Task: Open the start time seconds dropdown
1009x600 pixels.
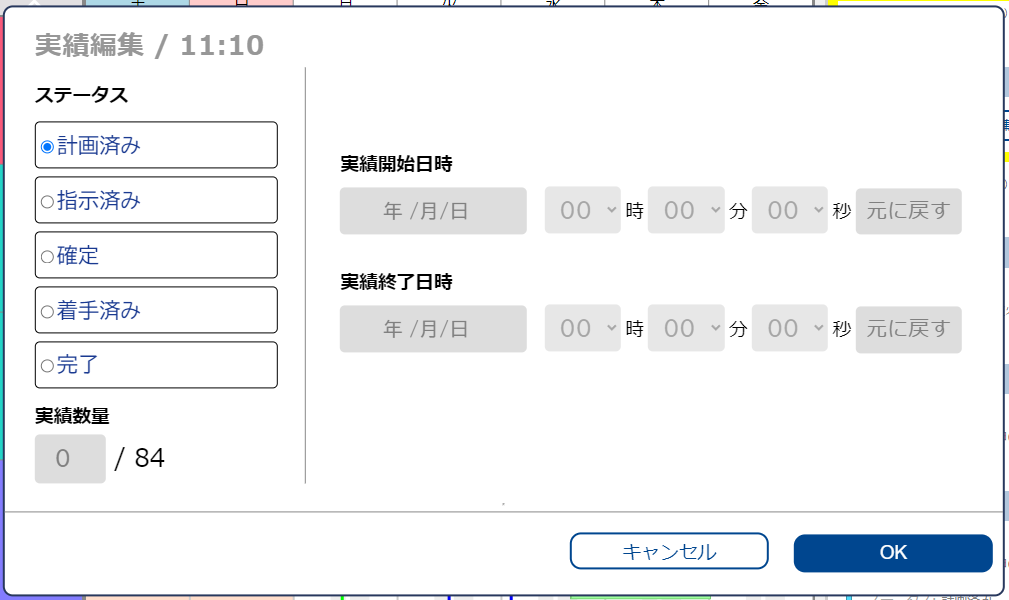Action: pos(790,211)
